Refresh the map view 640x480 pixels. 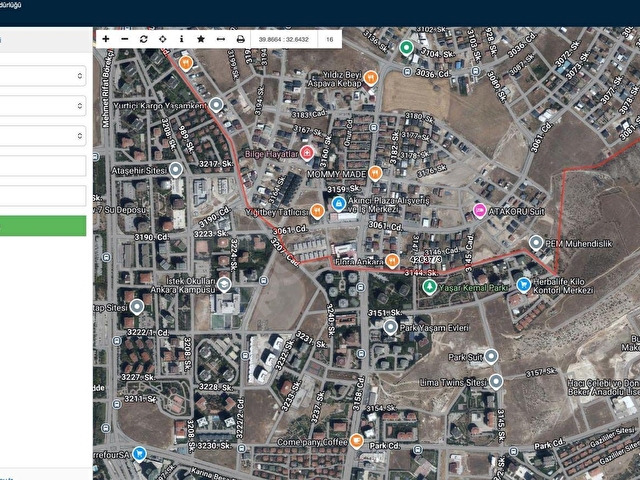tap(144, 39)
